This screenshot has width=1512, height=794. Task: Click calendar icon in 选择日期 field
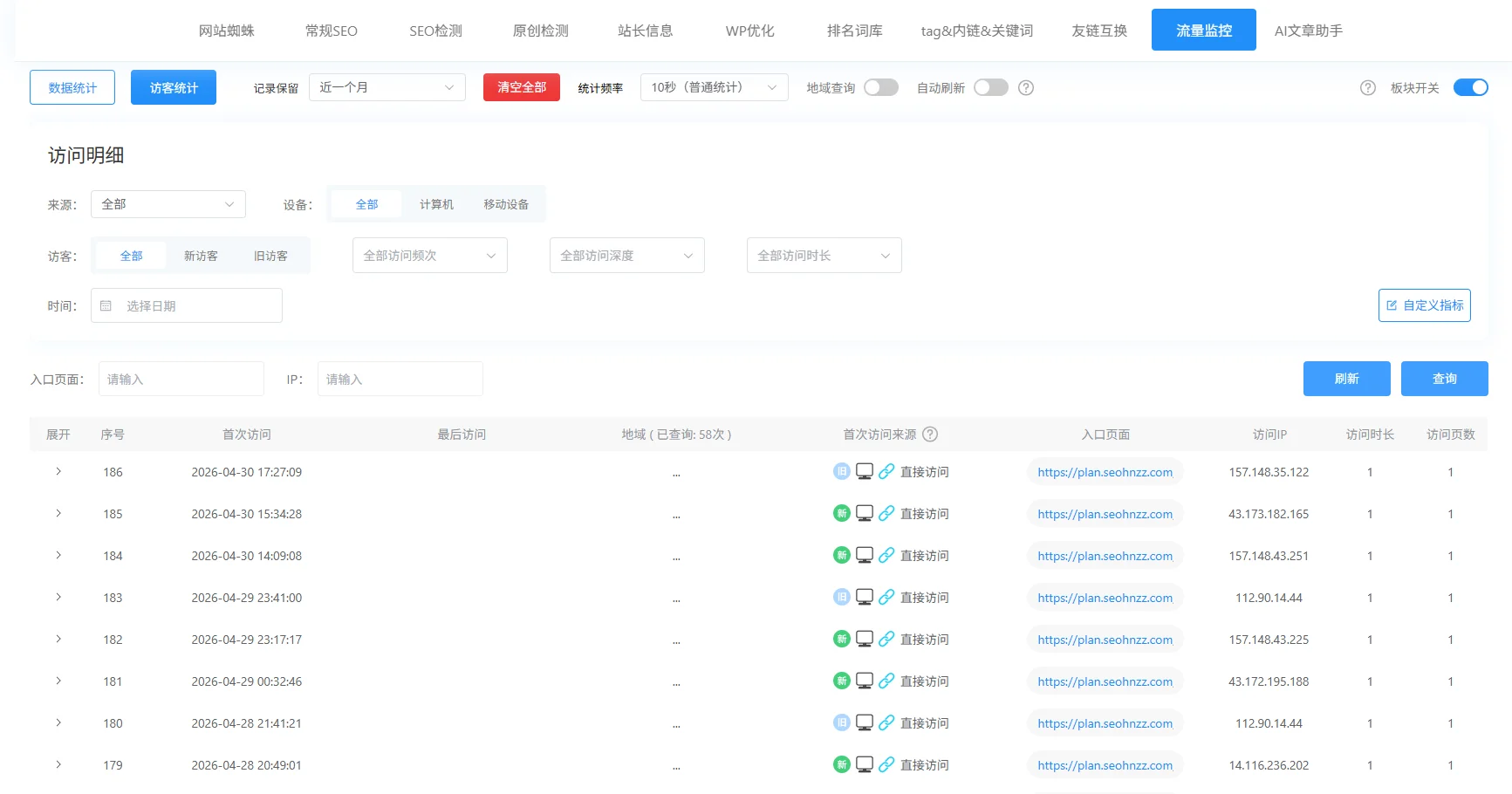[106, 305]
